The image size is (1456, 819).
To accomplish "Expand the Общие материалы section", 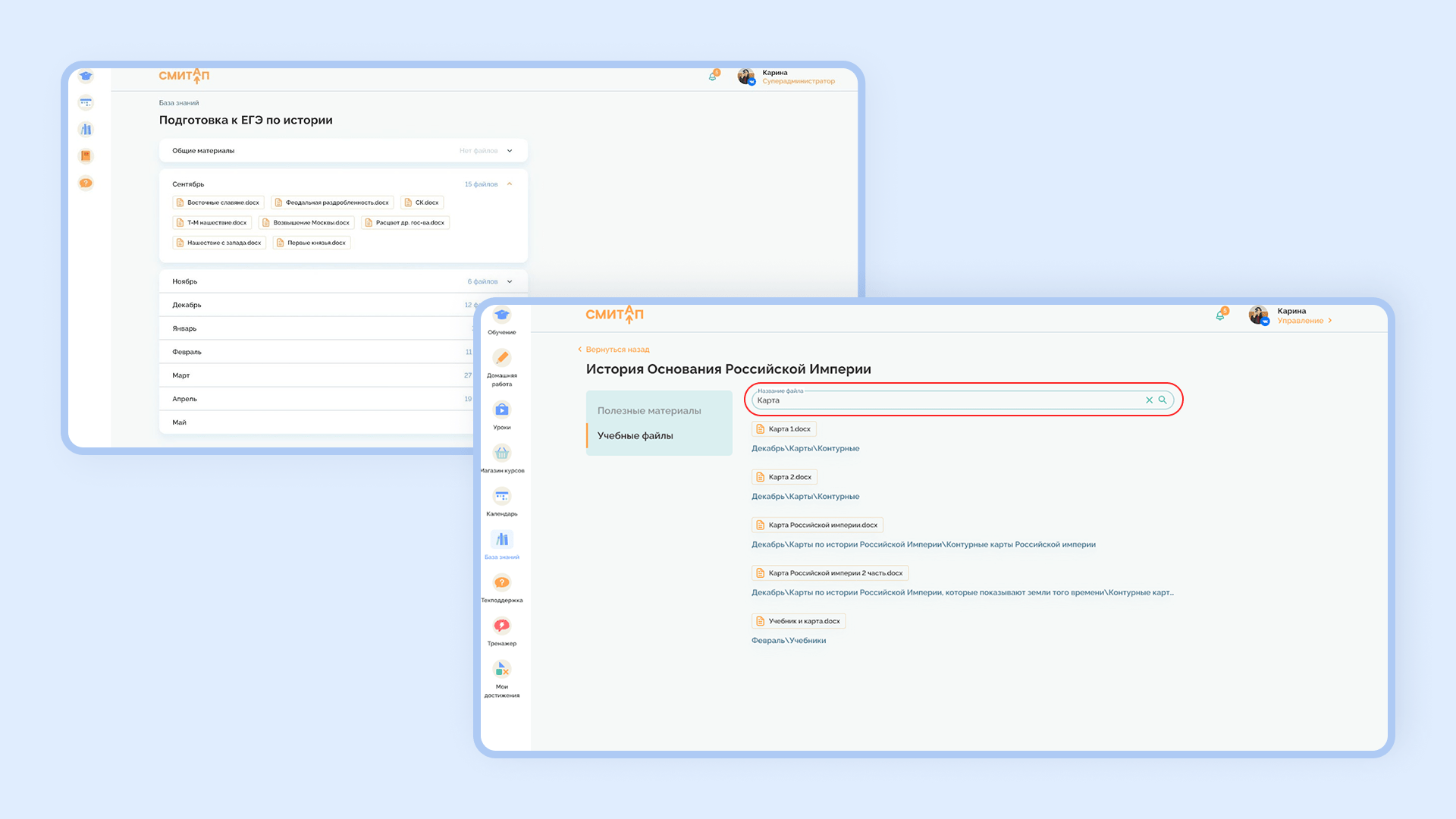I will tap(510, 151).
